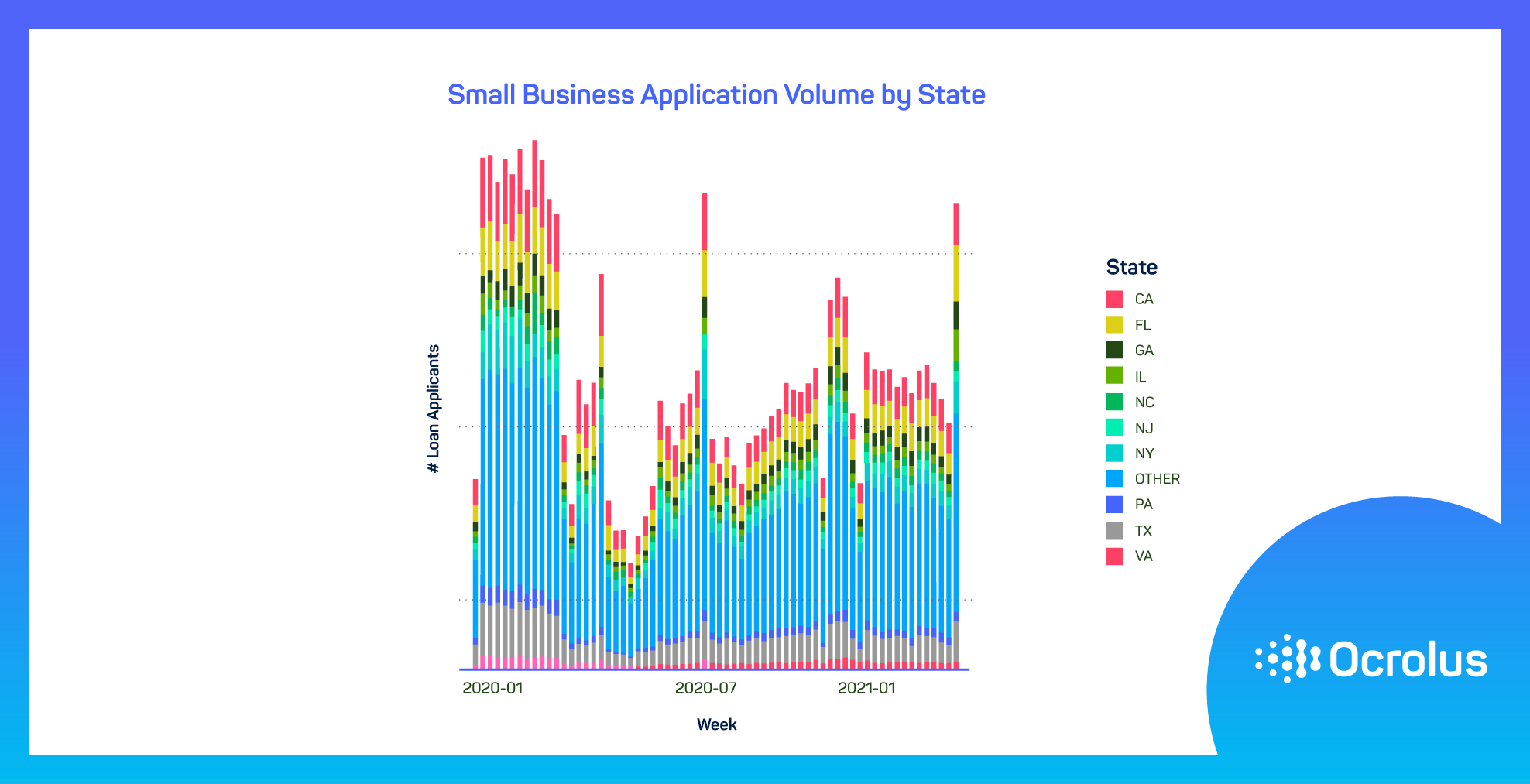Select the IL green legend swatch

[1114, 375]
